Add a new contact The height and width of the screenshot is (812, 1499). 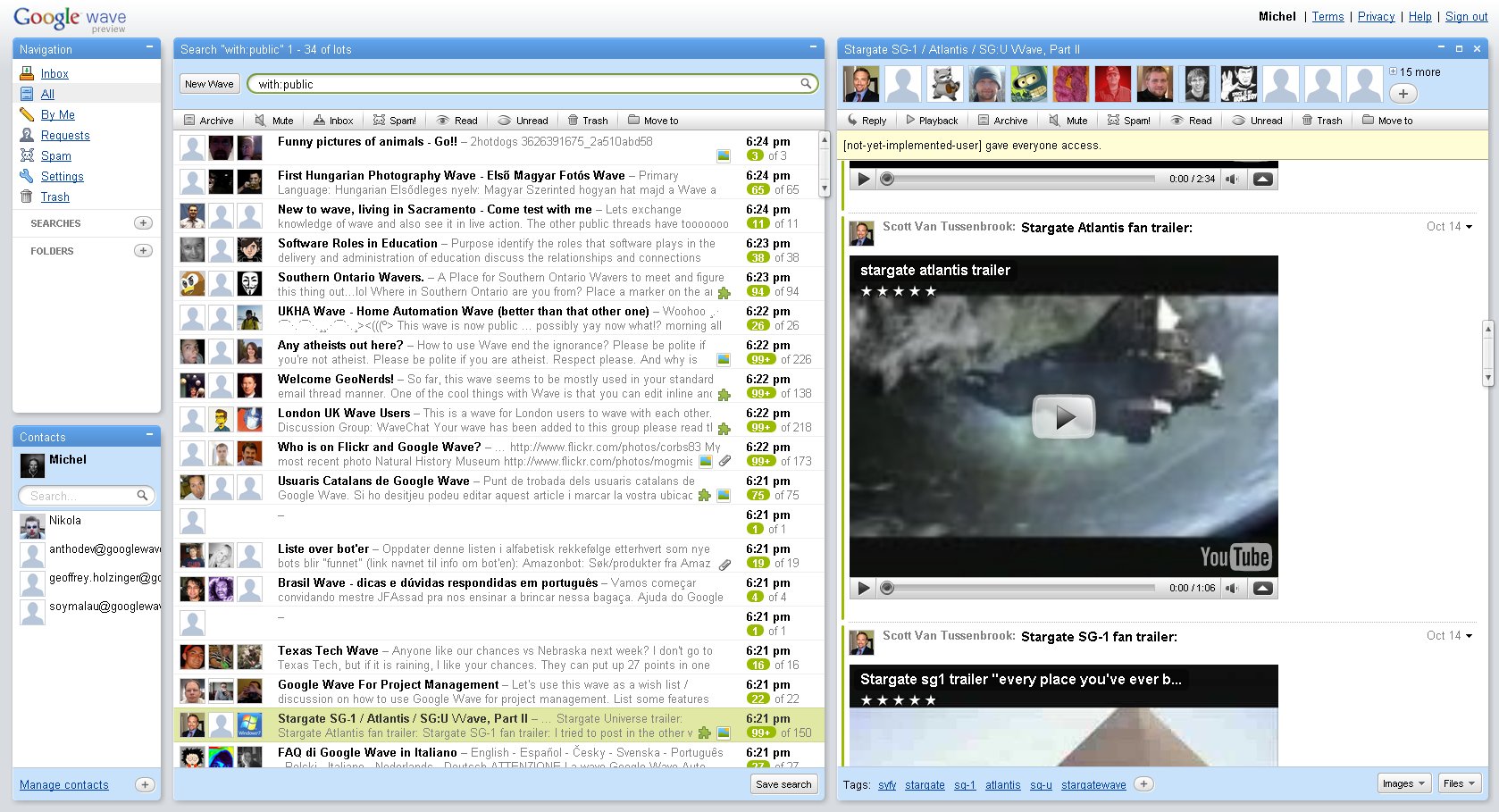tap(145, 784)
